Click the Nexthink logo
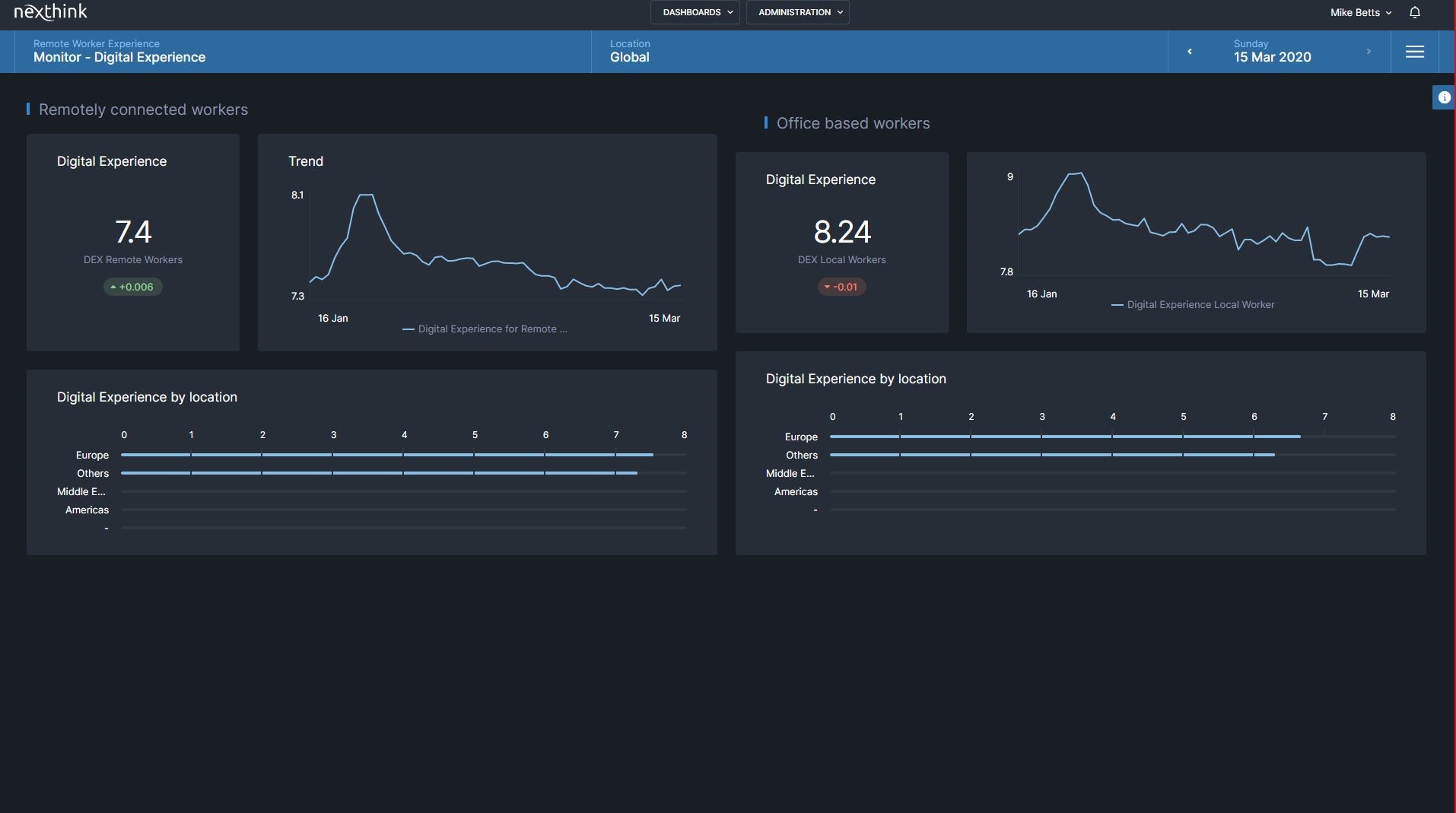This screenshot has width=1456, height=813. click(x=51, y=12)
